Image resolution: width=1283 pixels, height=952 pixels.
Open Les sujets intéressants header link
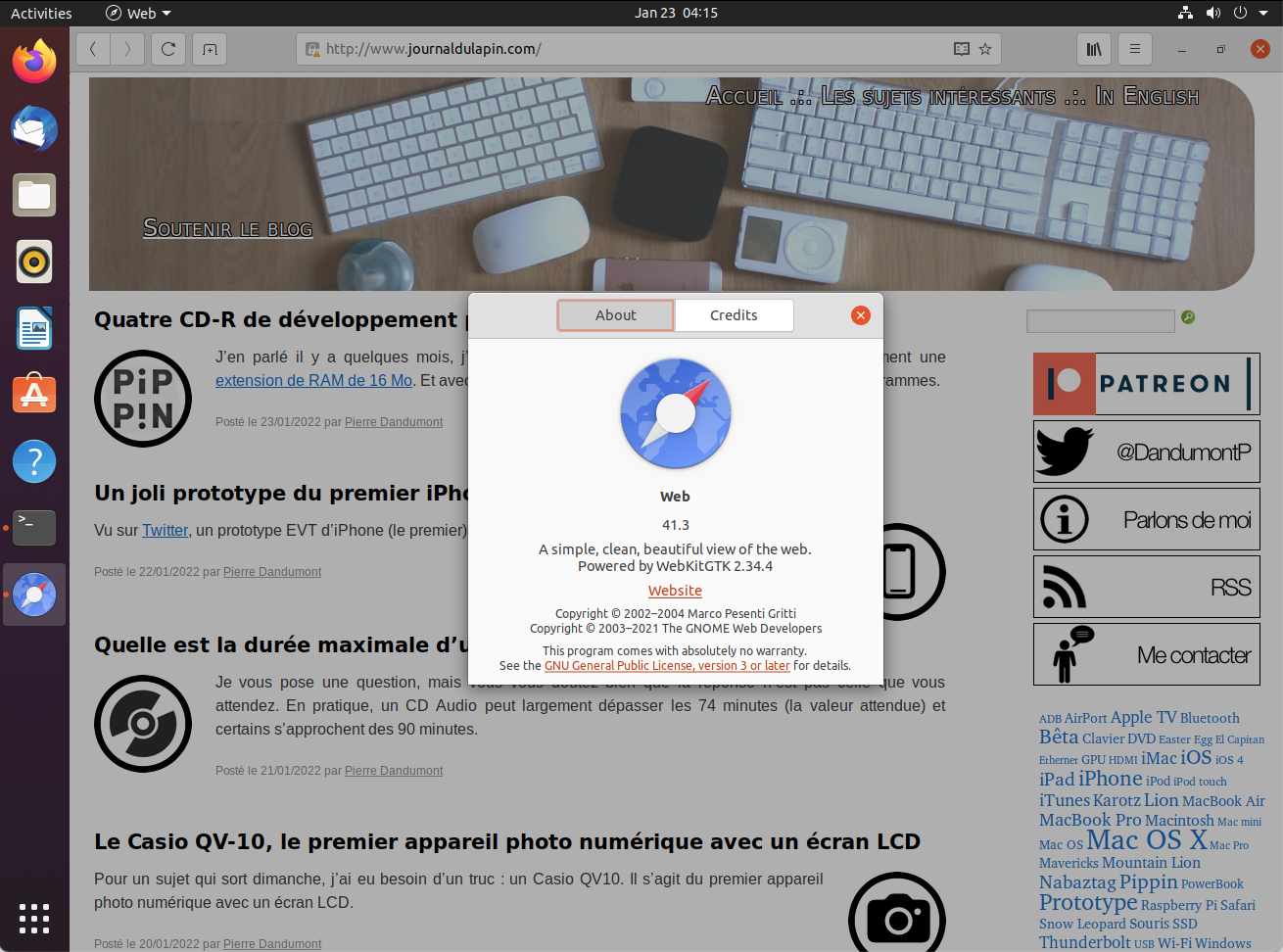point(938,96)
